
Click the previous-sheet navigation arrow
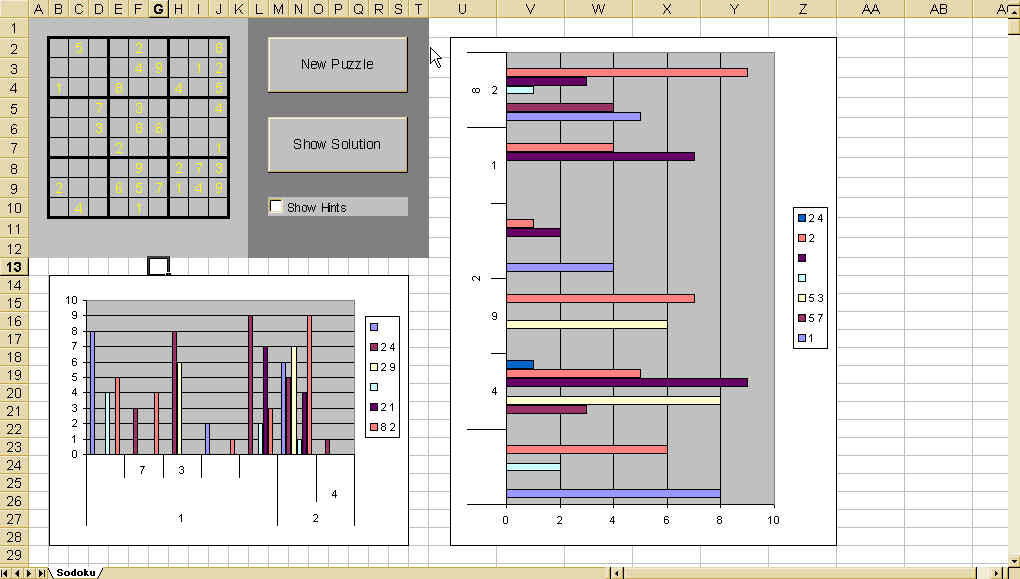(x=17, y=572)
